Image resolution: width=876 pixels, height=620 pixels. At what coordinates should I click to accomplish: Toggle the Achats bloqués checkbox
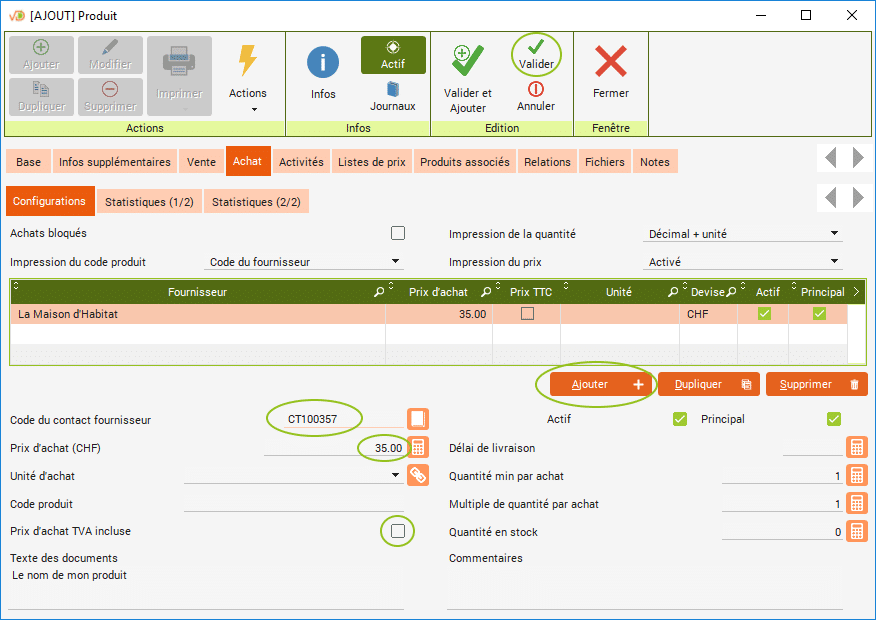(x=398, y=233)
